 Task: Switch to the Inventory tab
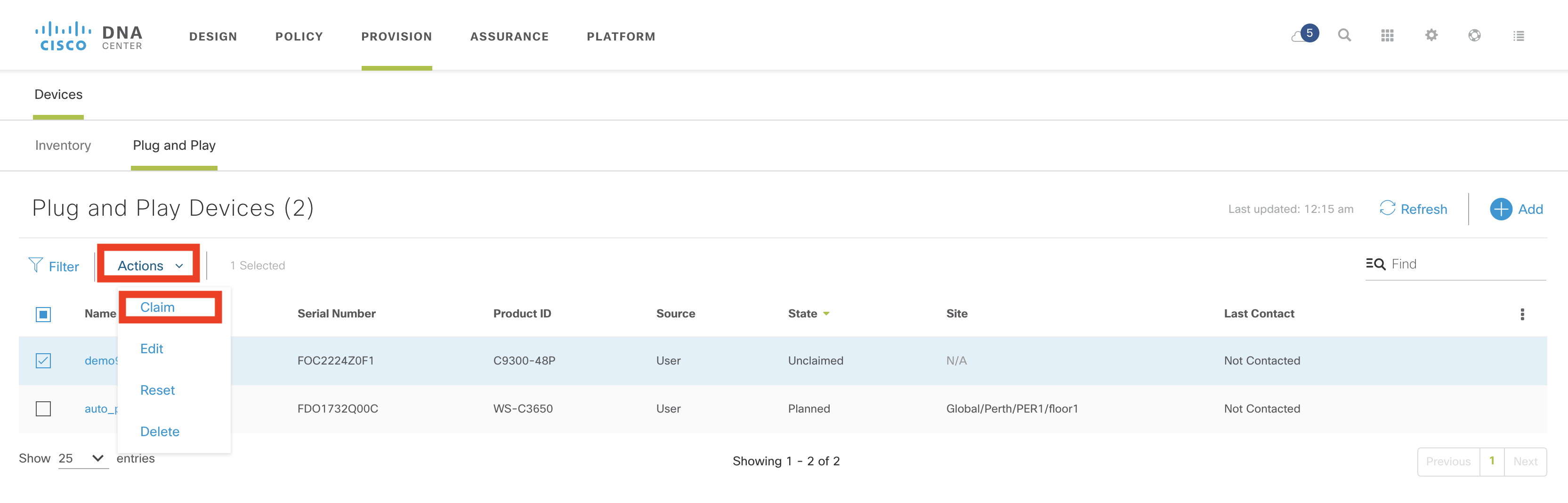[x=63, y=146]
